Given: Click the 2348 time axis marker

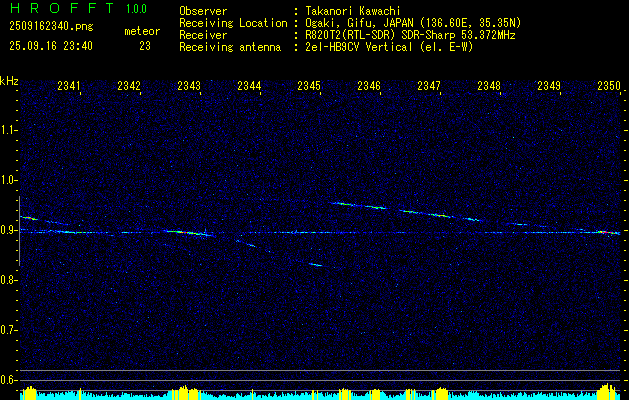Looking at the screenshot, I should click(489, 86).
